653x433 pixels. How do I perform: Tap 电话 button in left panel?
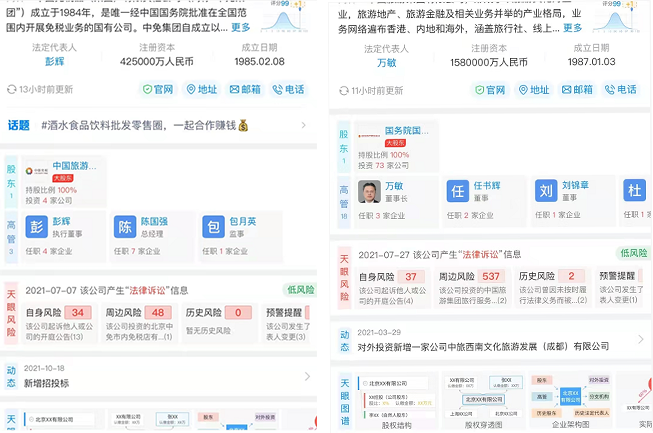tap(289, 90)
